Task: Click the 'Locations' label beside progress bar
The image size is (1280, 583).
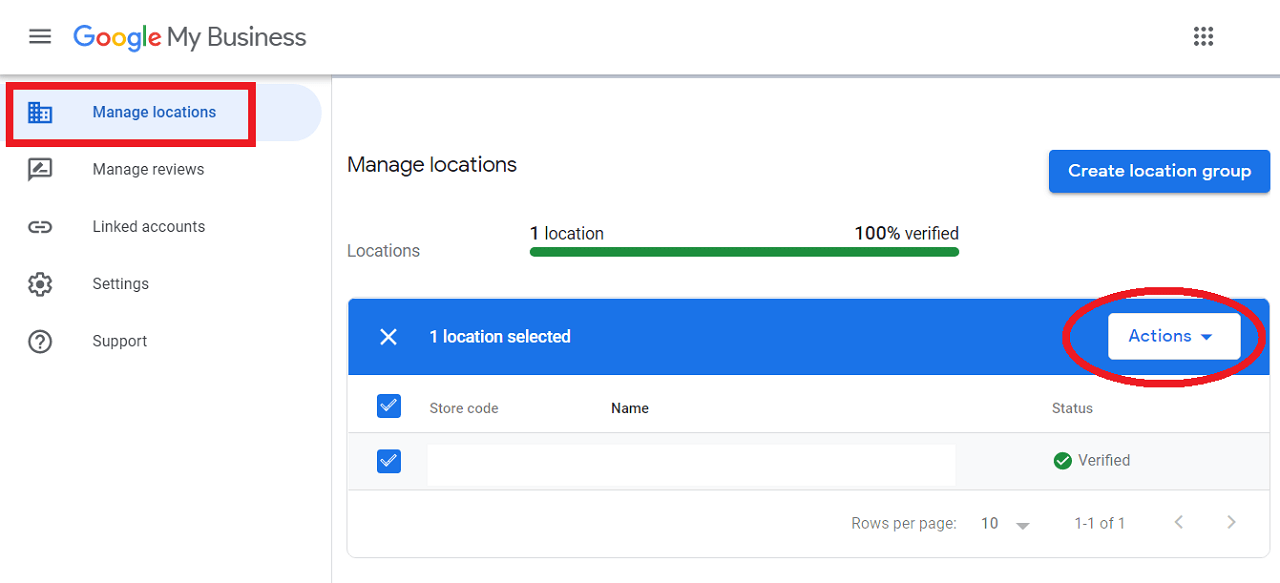Action: click(x=383, y=251)
